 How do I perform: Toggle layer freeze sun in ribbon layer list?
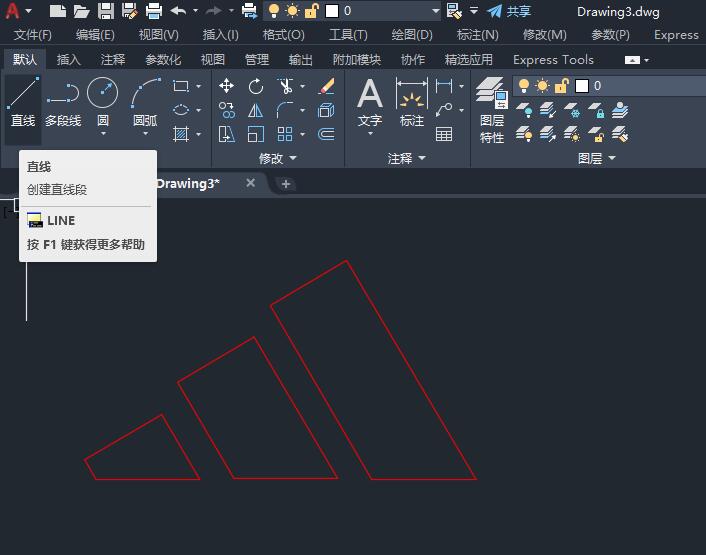point(542,86)
